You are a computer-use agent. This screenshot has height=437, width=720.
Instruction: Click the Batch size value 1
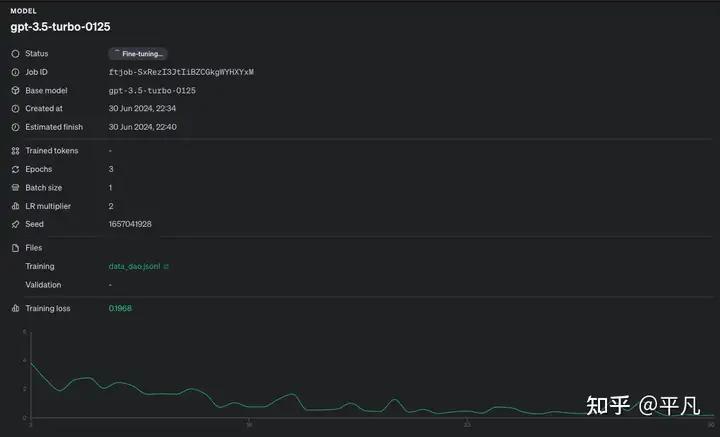pos(110,188)
